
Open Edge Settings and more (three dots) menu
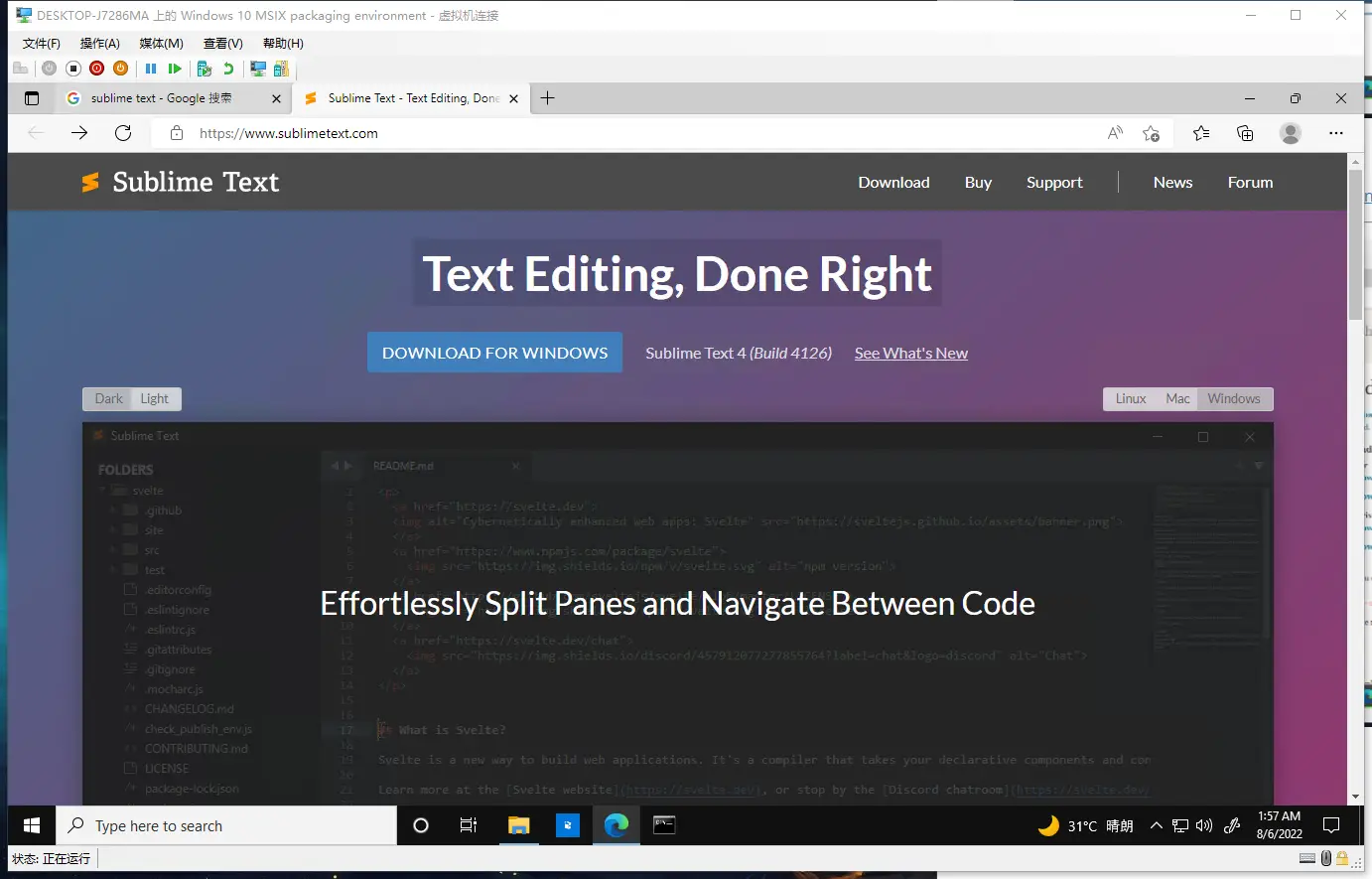point(1335,133)
